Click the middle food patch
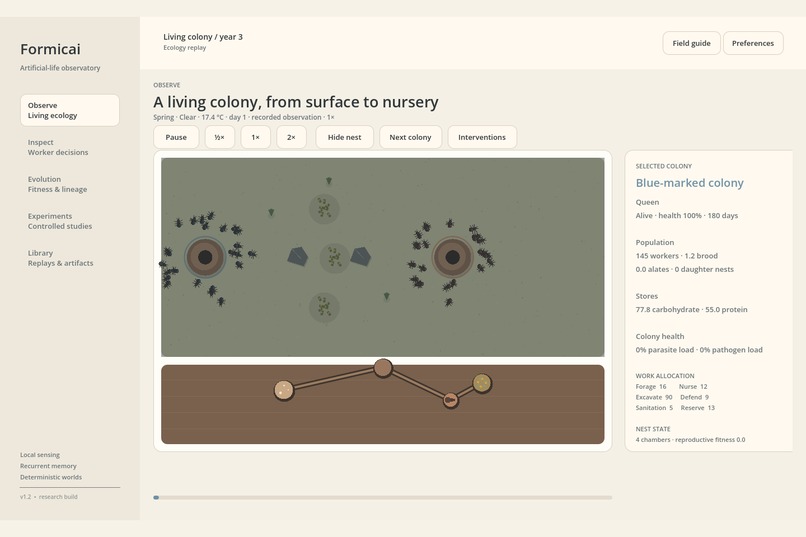806x537 pixels. [335, 257]
